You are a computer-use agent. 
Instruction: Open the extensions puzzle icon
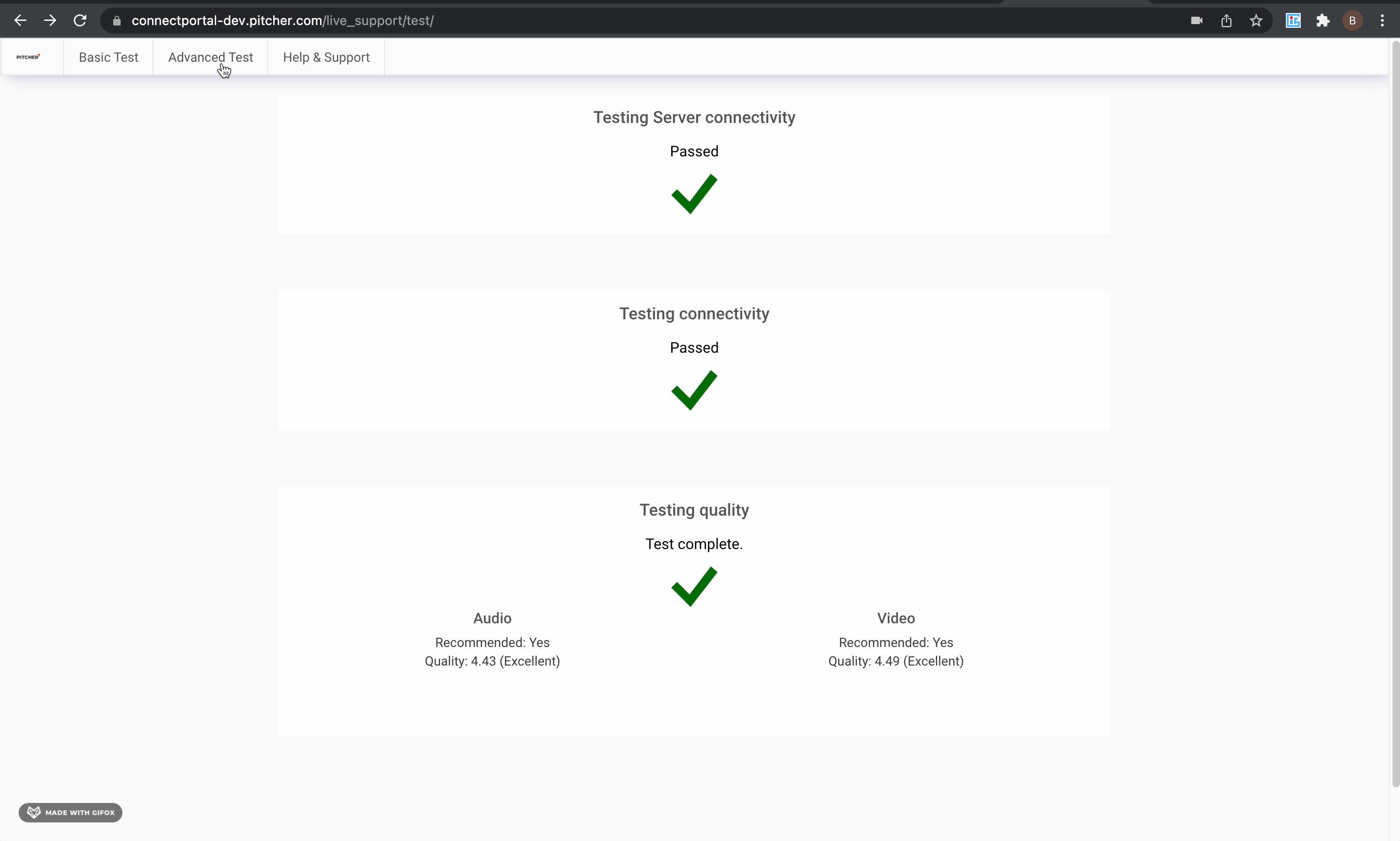(1323, 21)
